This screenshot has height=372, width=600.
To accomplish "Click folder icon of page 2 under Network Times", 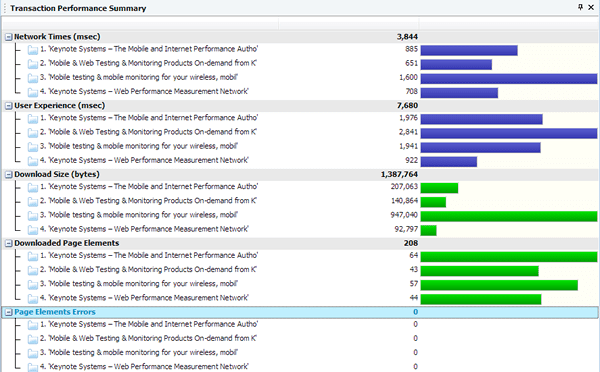I will (33, 64).
